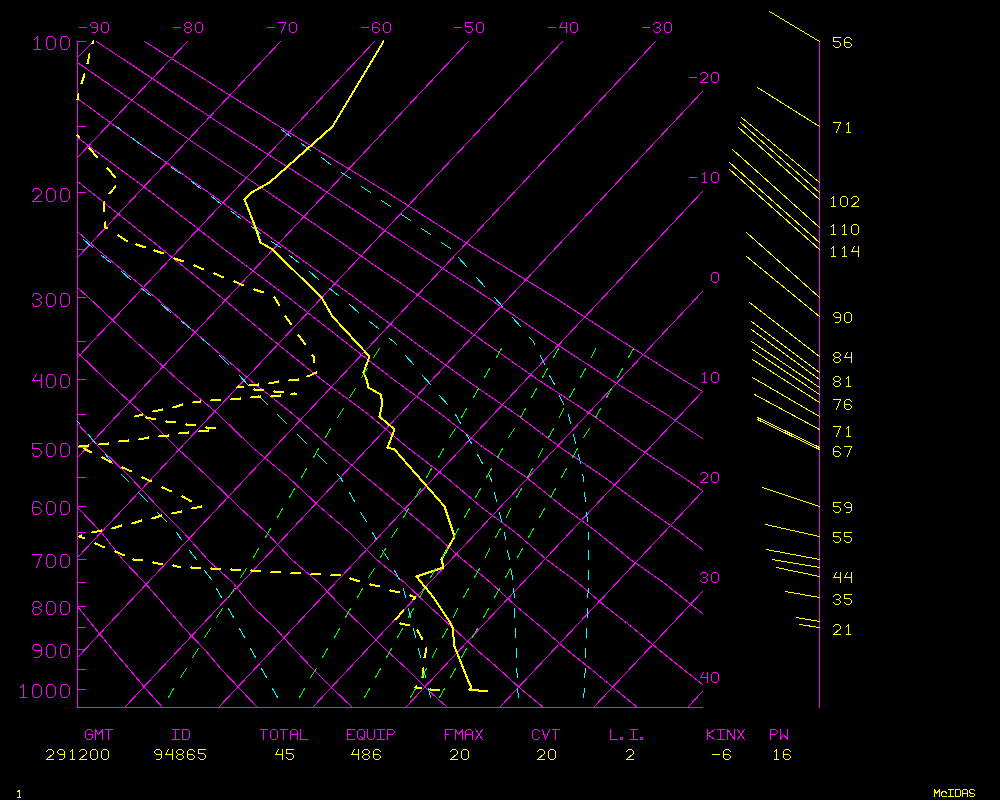Select the 114 wind speed value
The image size is (1000, 800).
[844, 251]
